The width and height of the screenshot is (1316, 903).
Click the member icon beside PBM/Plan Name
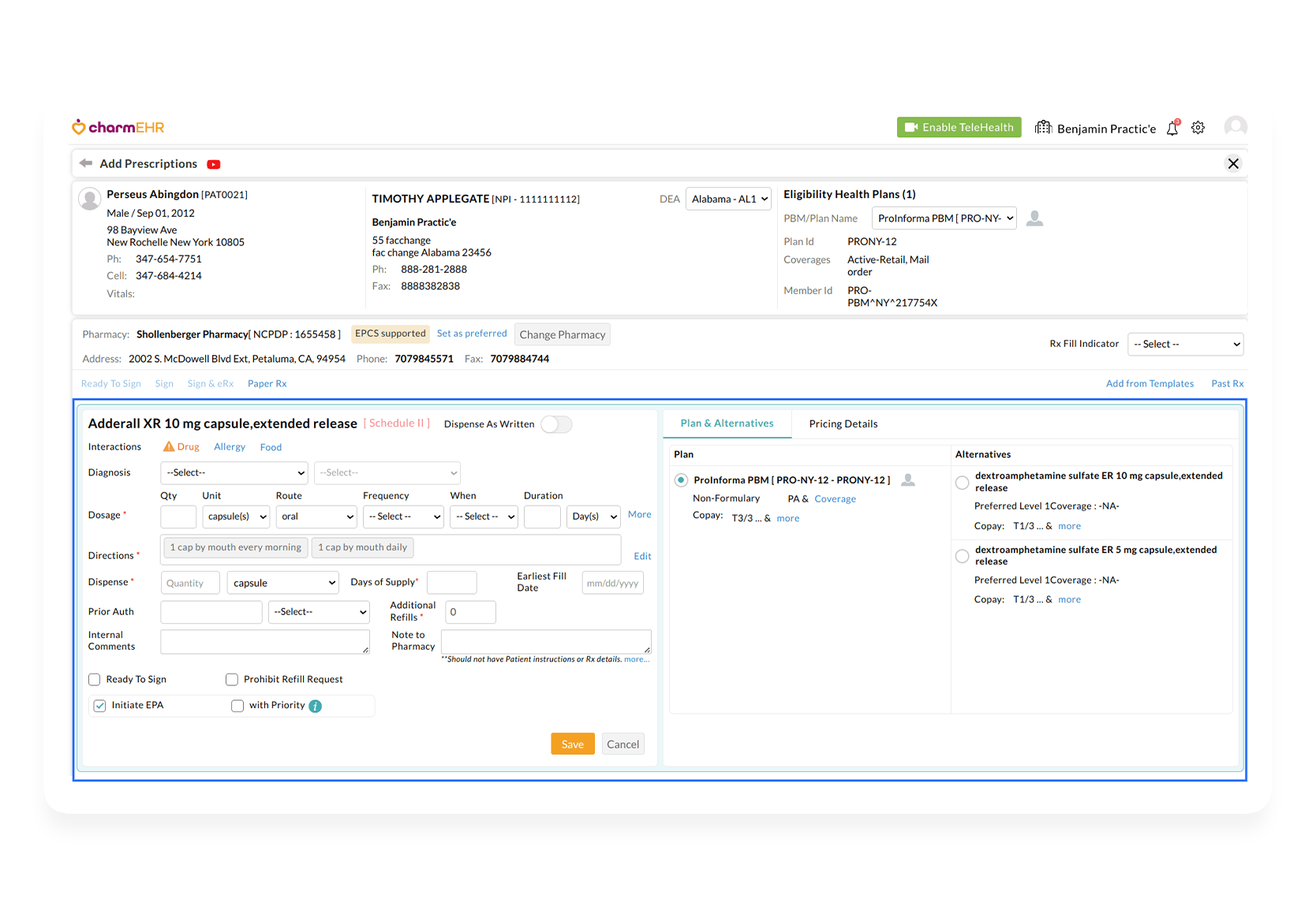pyautogui.click(x=1034, y=218)
